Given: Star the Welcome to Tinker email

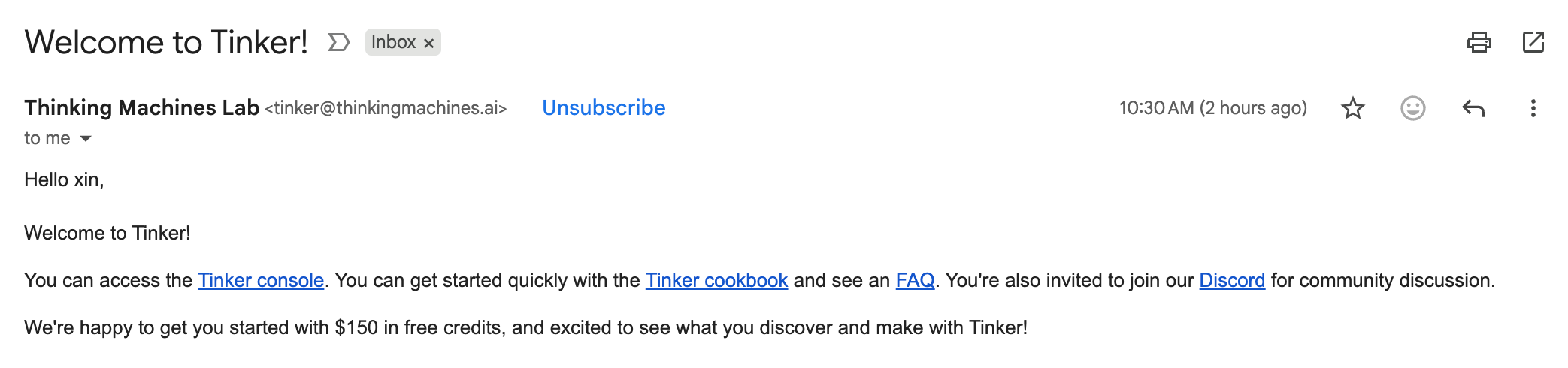Looking at the screenshot, I should pyautogui.click(x=1352, y=108).
